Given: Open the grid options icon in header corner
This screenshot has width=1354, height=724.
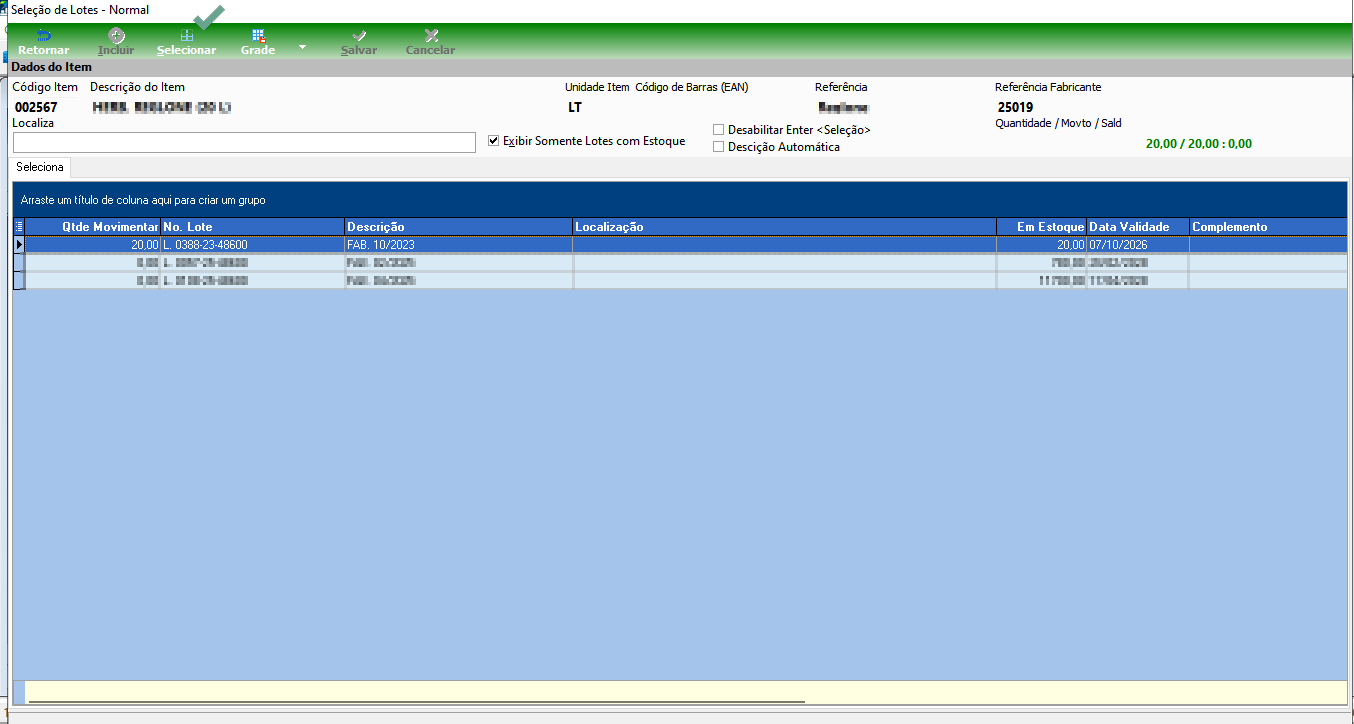Looking at the screenshot, I should (18, 227).
